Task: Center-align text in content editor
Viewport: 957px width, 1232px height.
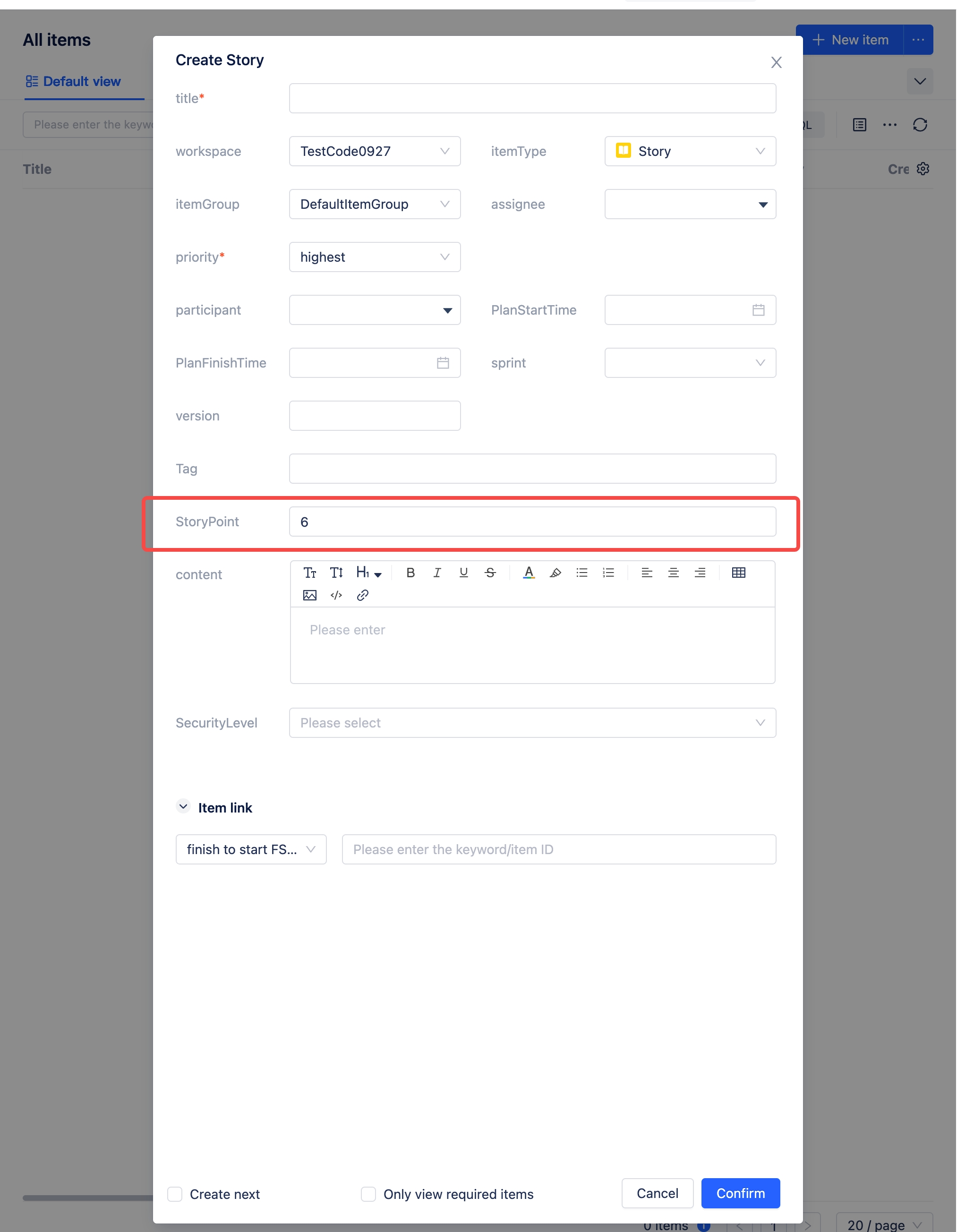Action: click(673, 573)
